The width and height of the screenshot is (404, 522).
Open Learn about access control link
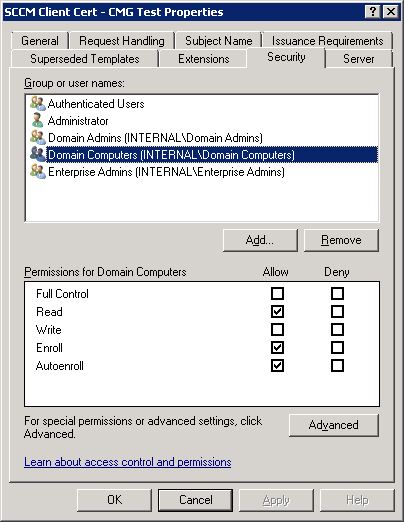tap(128, 462)
